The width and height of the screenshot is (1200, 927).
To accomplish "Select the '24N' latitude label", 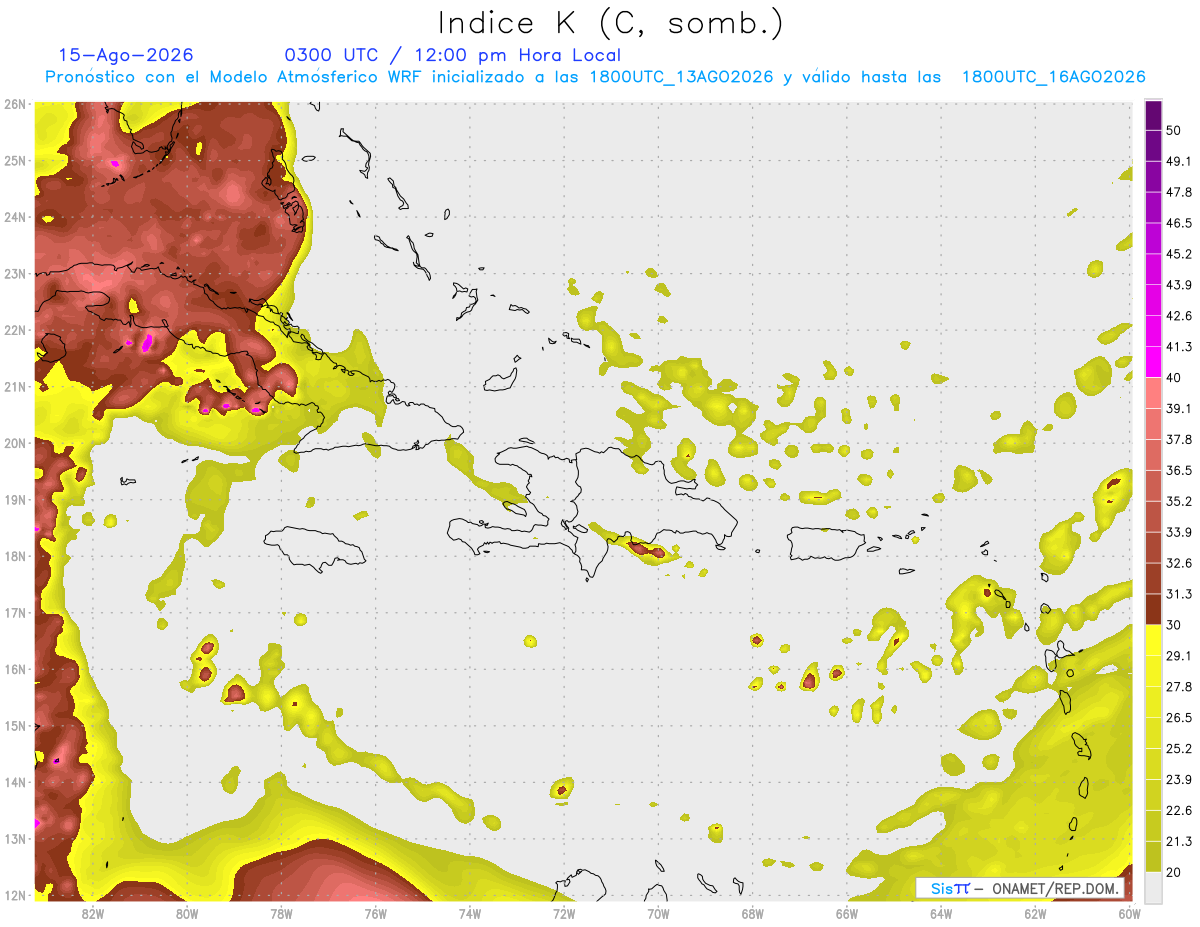I will point(15,217).
